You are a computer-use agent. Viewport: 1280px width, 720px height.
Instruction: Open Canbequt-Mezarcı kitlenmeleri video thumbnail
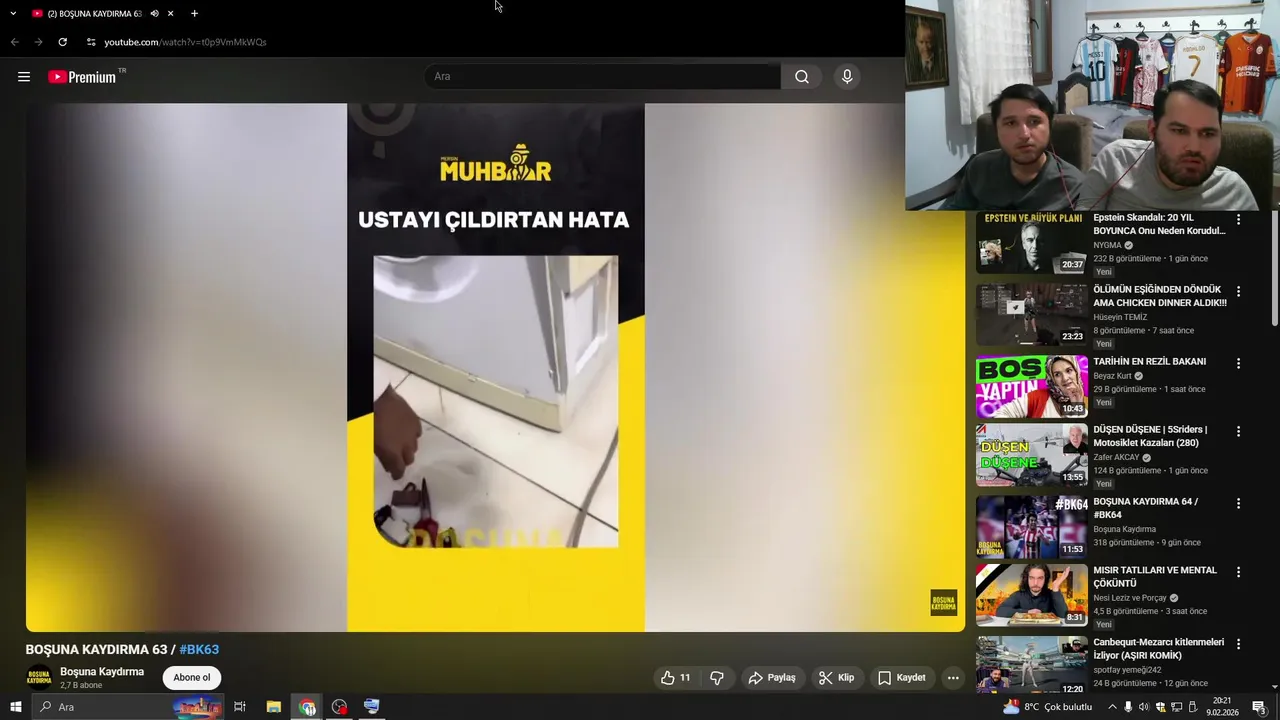1031,665
